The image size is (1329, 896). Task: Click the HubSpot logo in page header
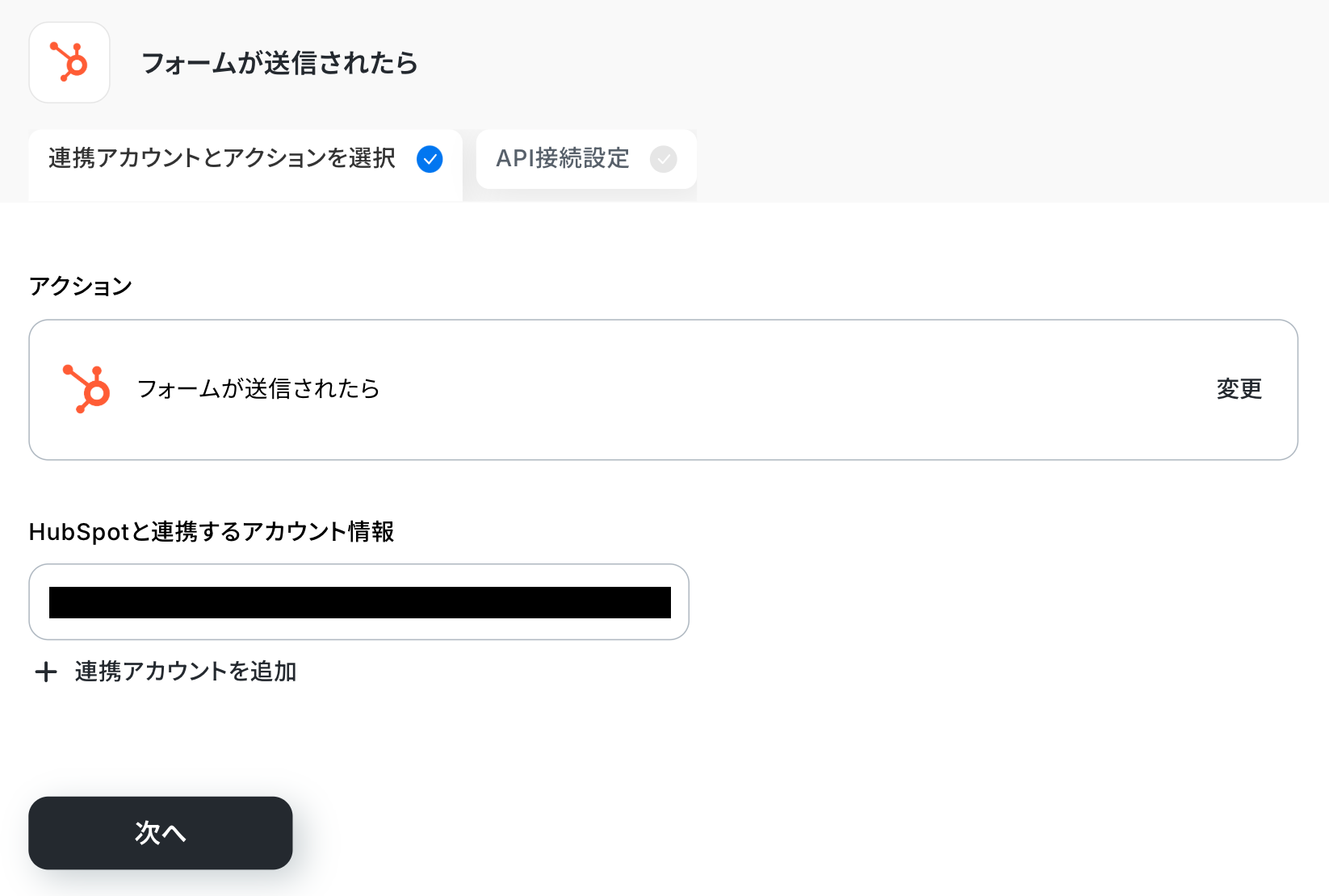pyautogui.click(x=69, y=63)
